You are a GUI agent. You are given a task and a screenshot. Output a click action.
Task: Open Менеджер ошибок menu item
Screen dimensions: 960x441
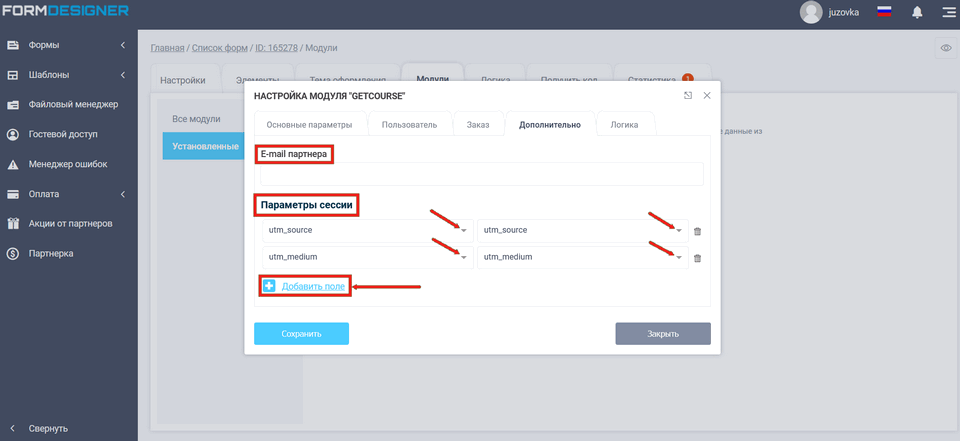click(x=69, y=164)
